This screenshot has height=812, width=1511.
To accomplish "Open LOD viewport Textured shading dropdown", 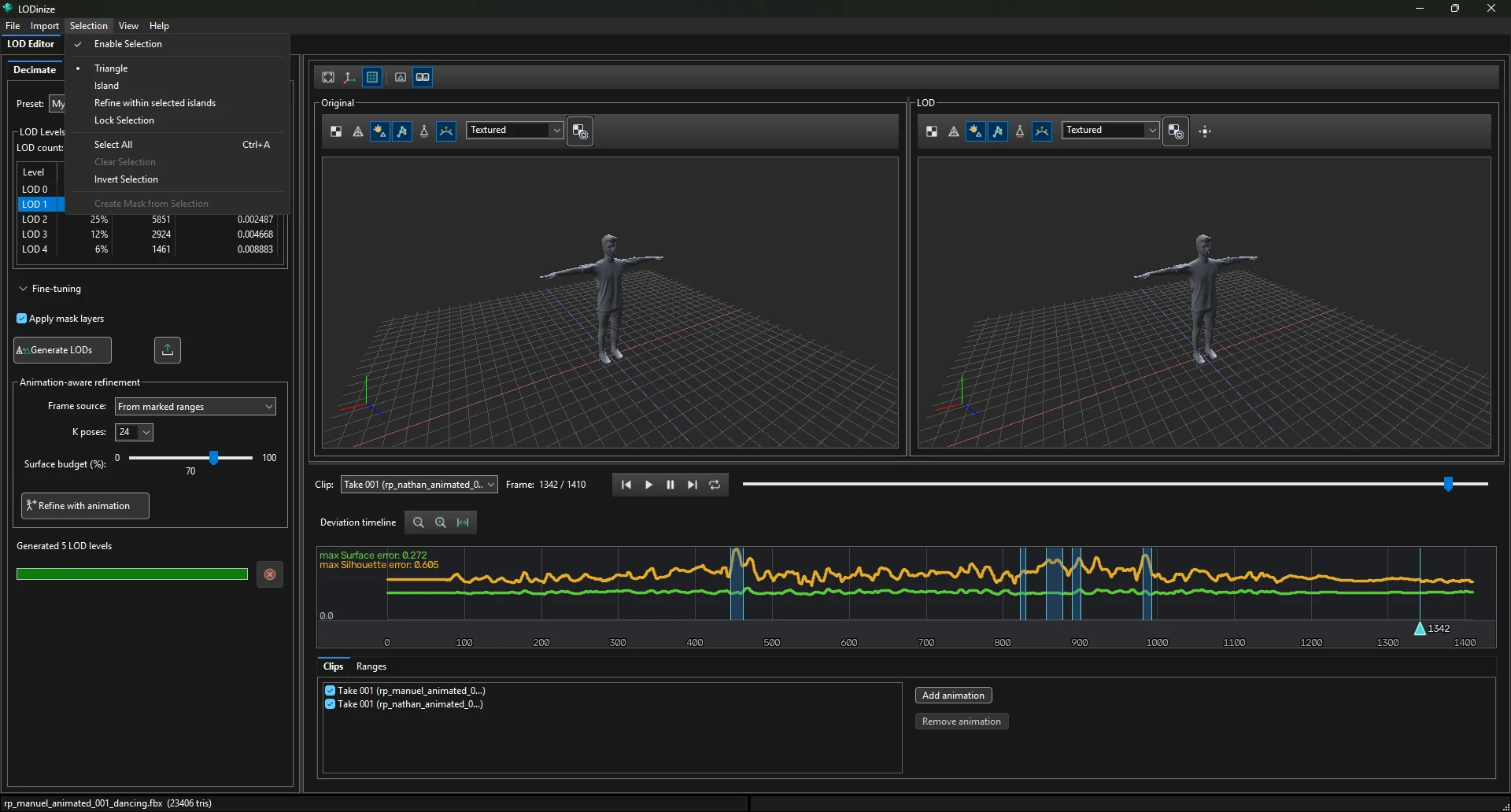I will (1111, 130).
